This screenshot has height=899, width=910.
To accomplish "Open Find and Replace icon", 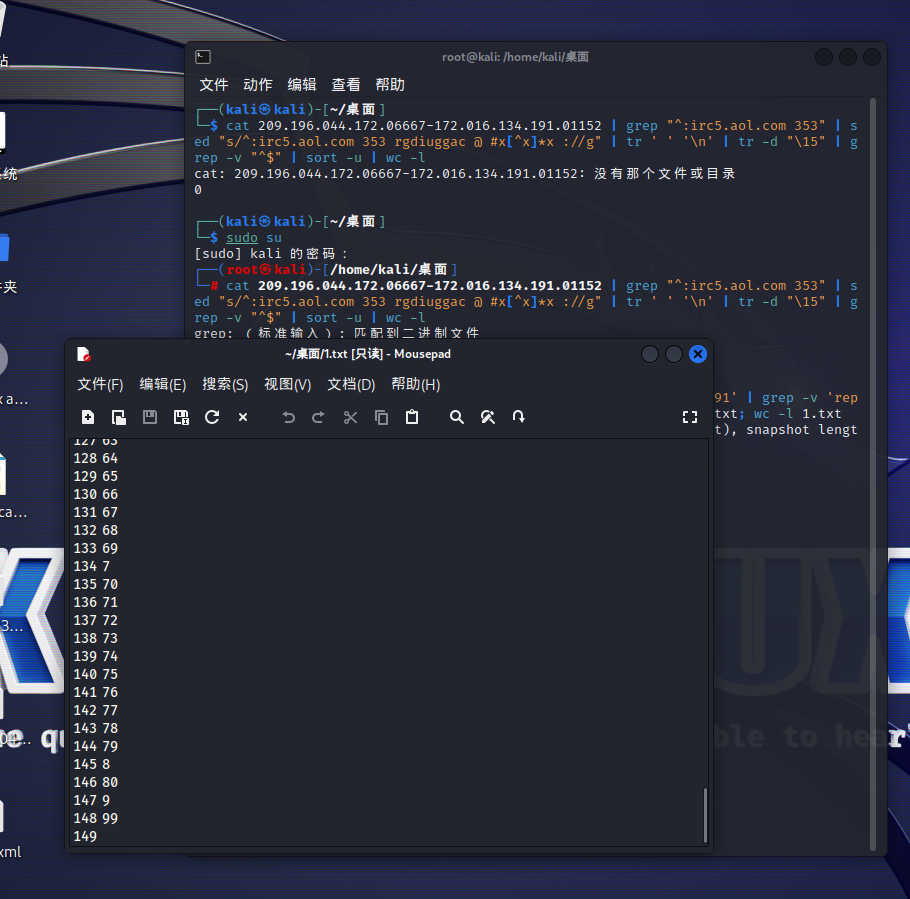I will [x=488, y=417].
